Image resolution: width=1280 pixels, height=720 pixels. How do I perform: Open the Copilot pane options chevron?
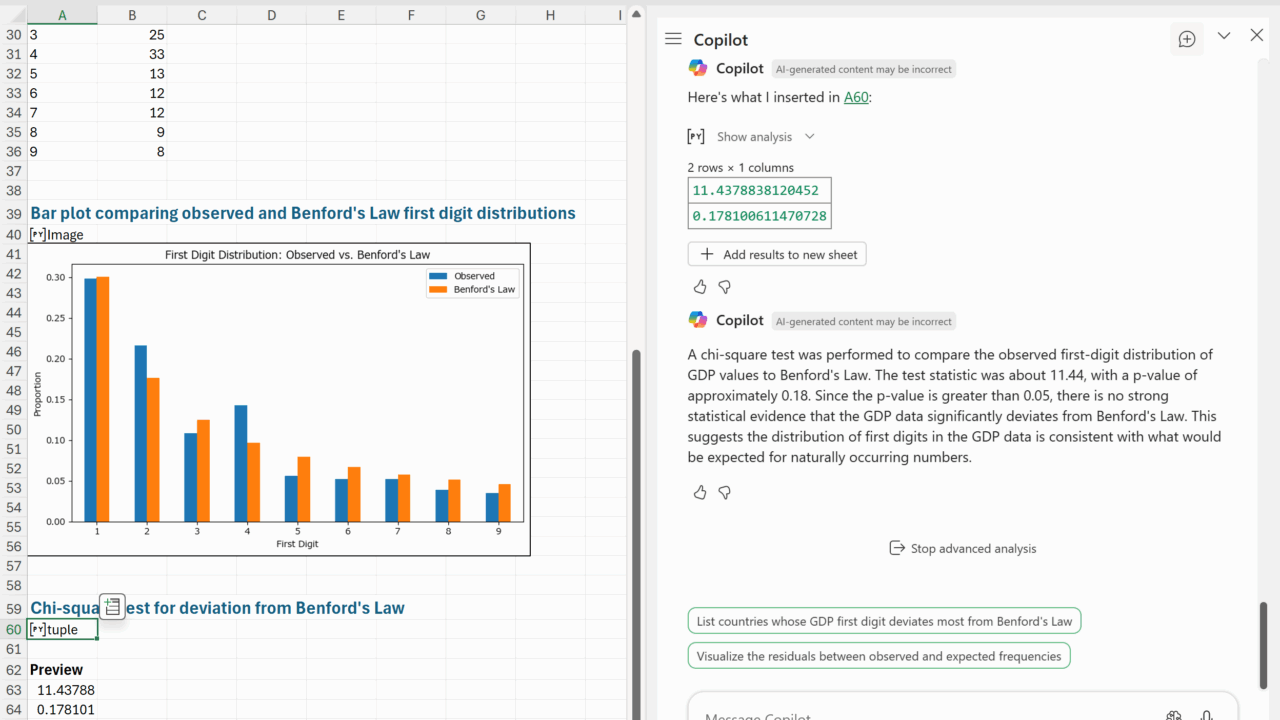point(1224,36)
